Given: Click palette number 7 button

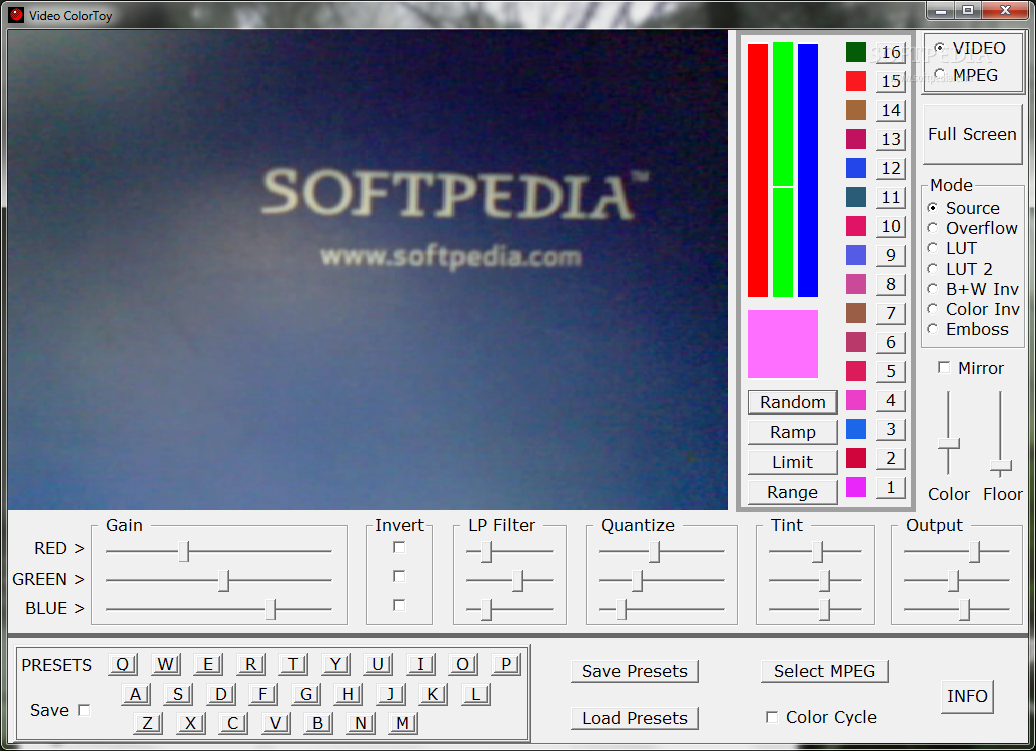Looking at the screenshot, I should [891, 313].
